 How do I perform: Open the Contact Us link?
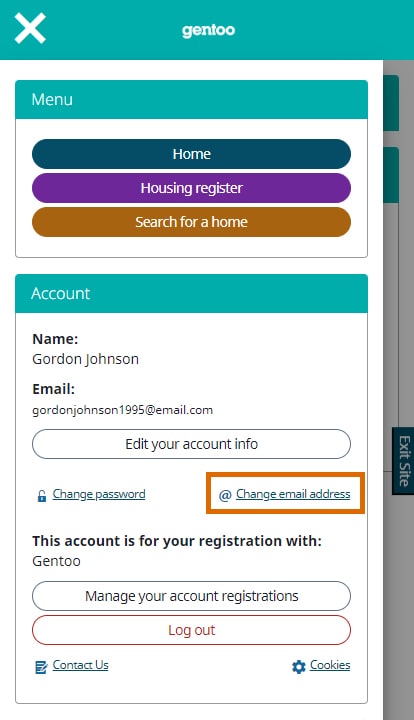(x=80, y=665)
